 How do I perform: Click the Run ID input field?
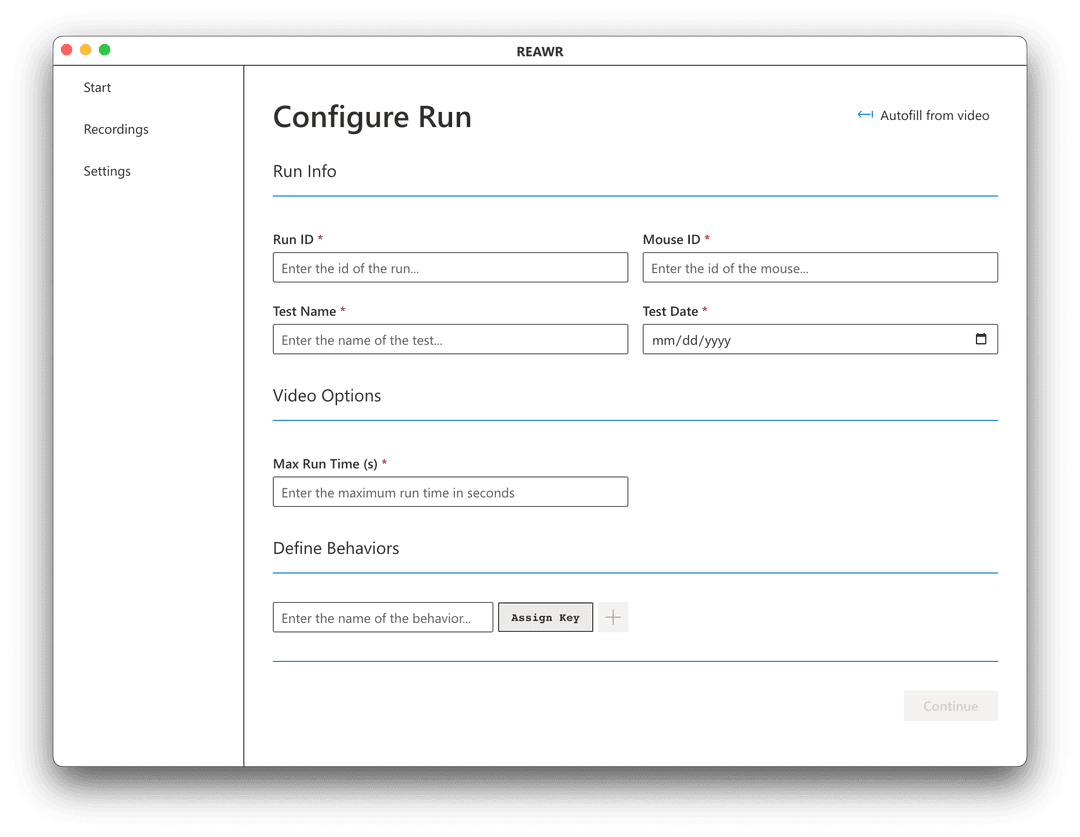(450, 267)
